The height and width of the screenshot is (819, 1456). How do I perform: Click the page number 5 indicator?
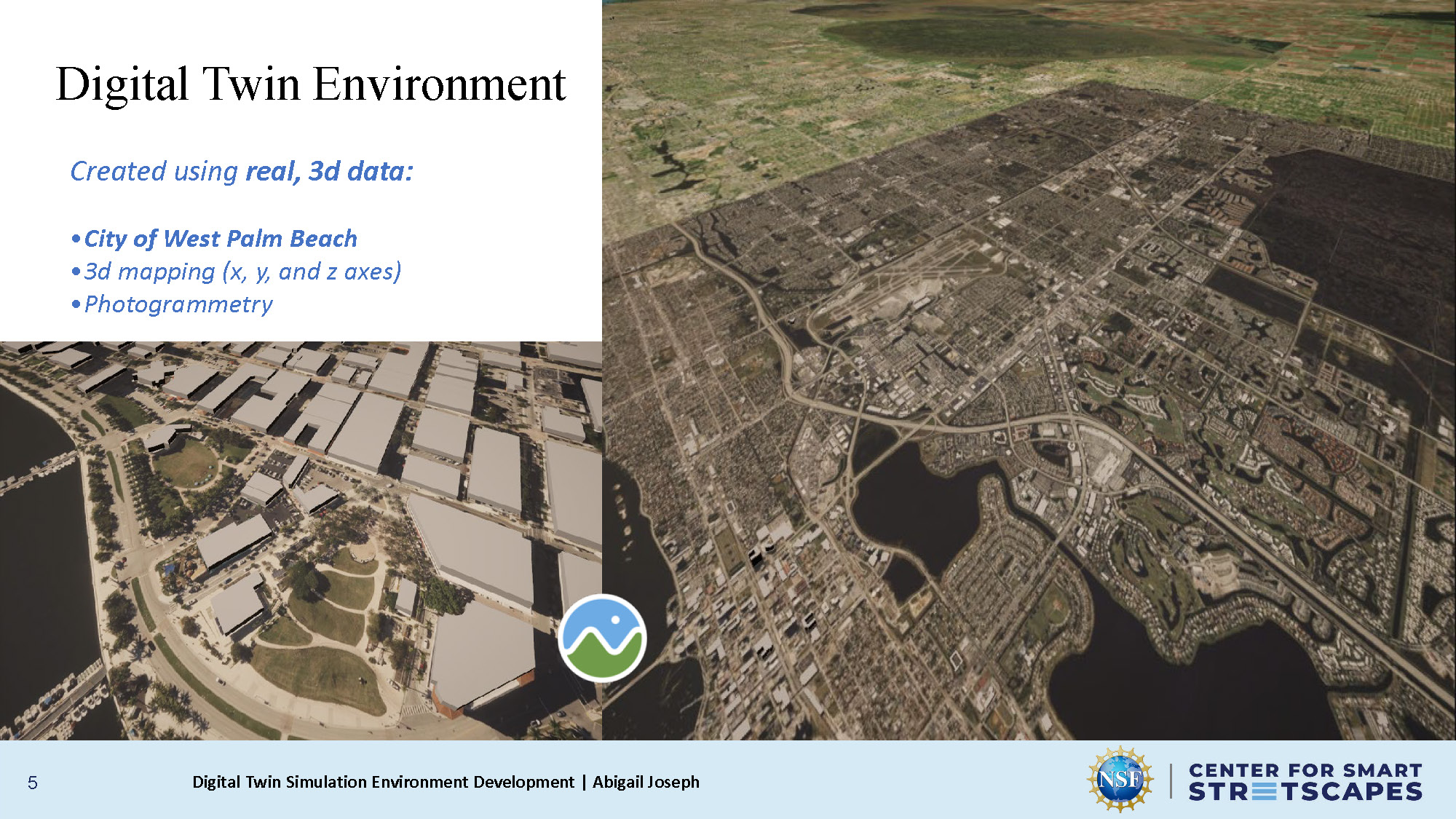32,782
